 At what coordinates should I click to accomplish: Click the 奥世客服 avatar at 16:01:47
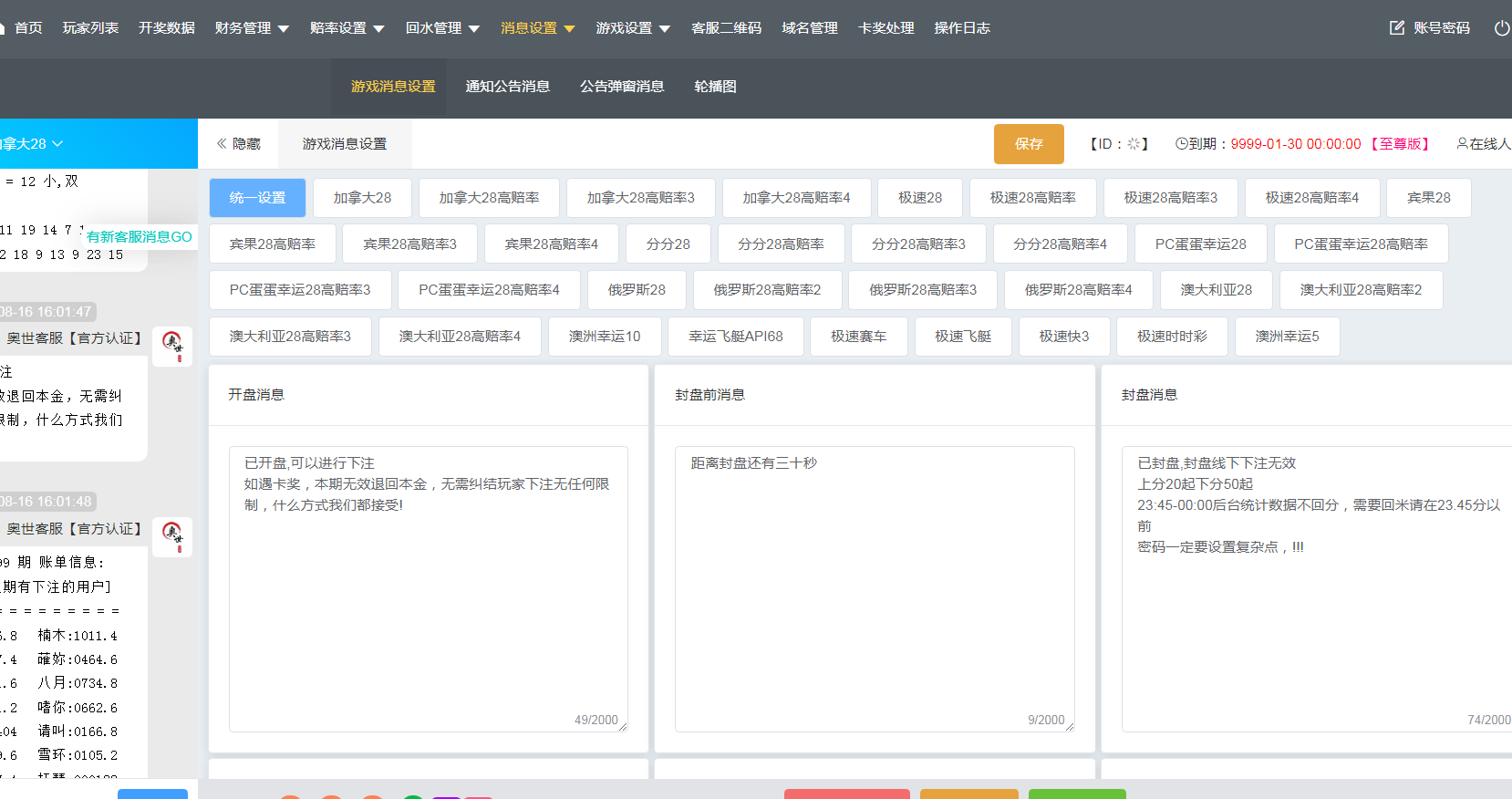click(x=172, y=346)
